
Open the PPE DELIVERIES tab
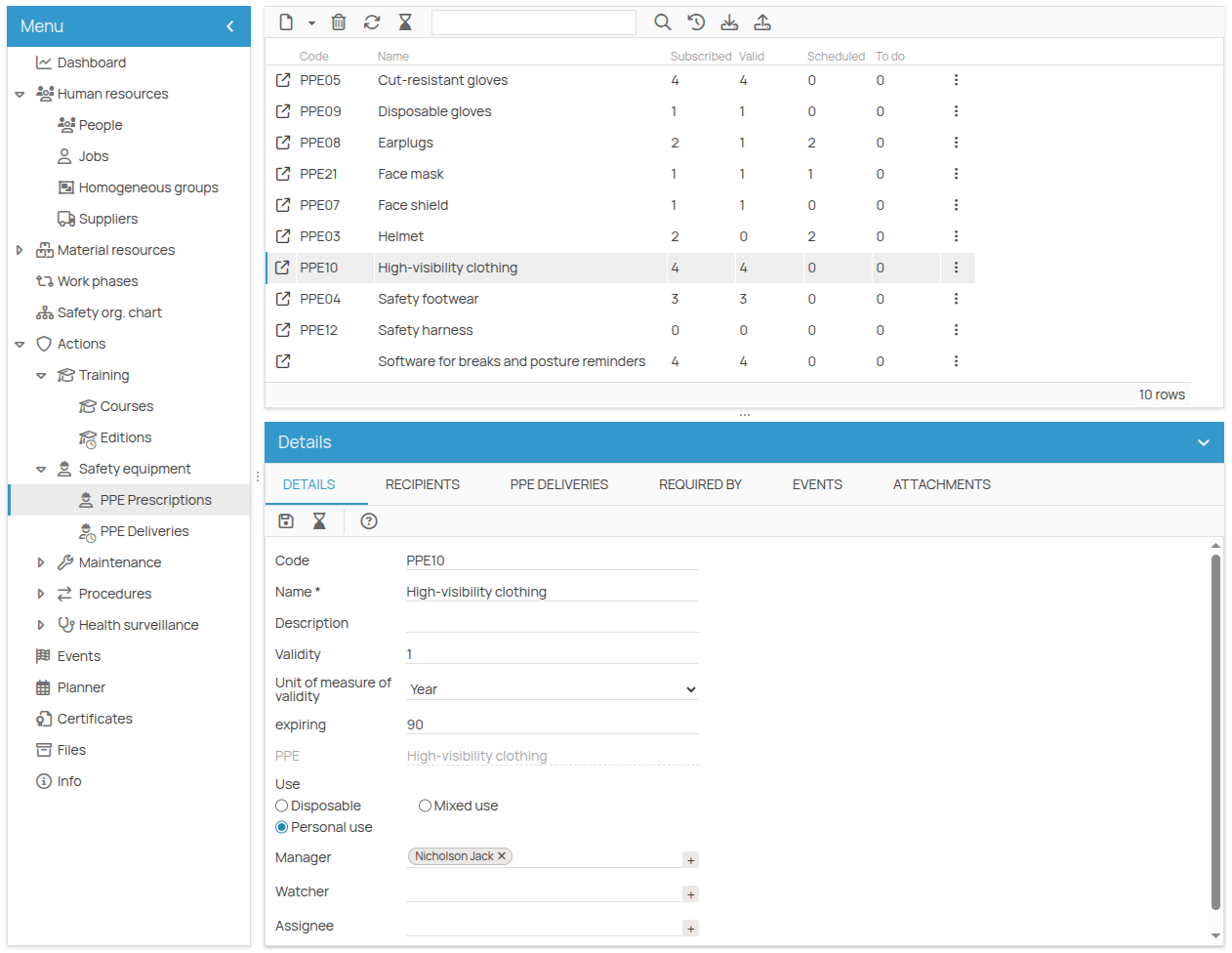559,483
